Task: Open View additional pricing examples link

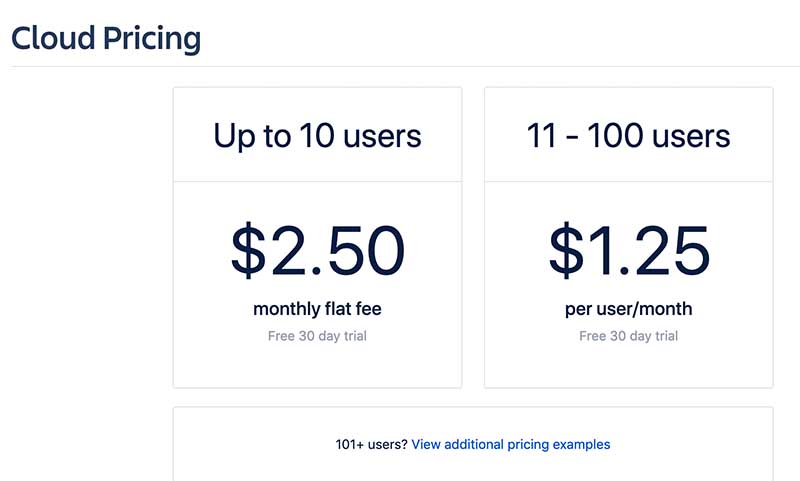Action: [511, 444]
